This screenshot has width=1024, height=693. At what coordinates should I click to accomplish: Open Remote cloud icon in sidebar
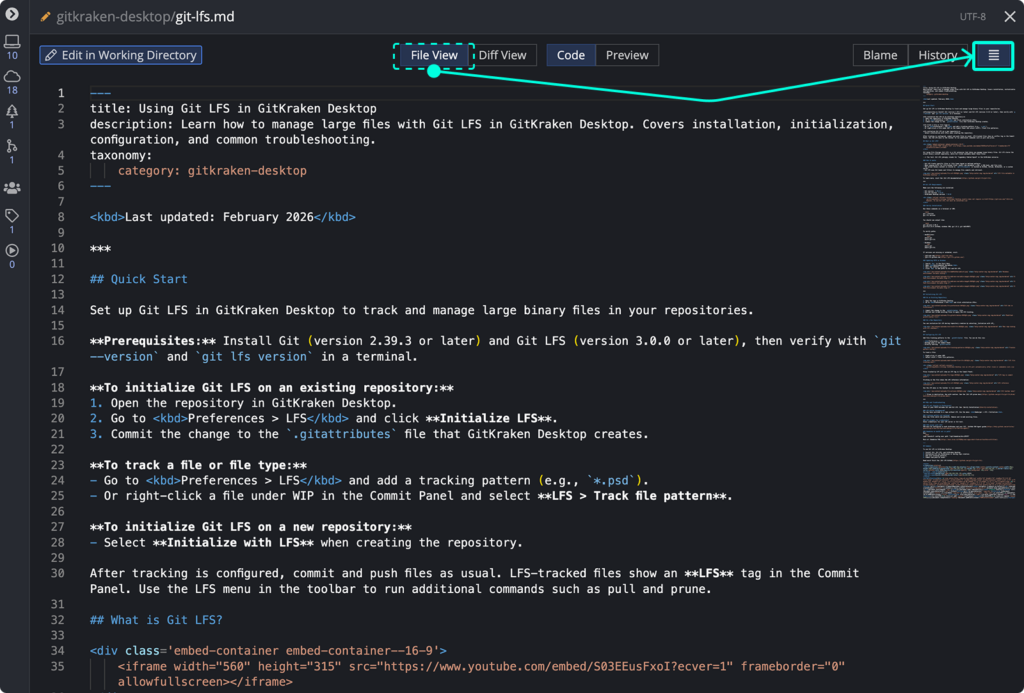coord(12,76)
